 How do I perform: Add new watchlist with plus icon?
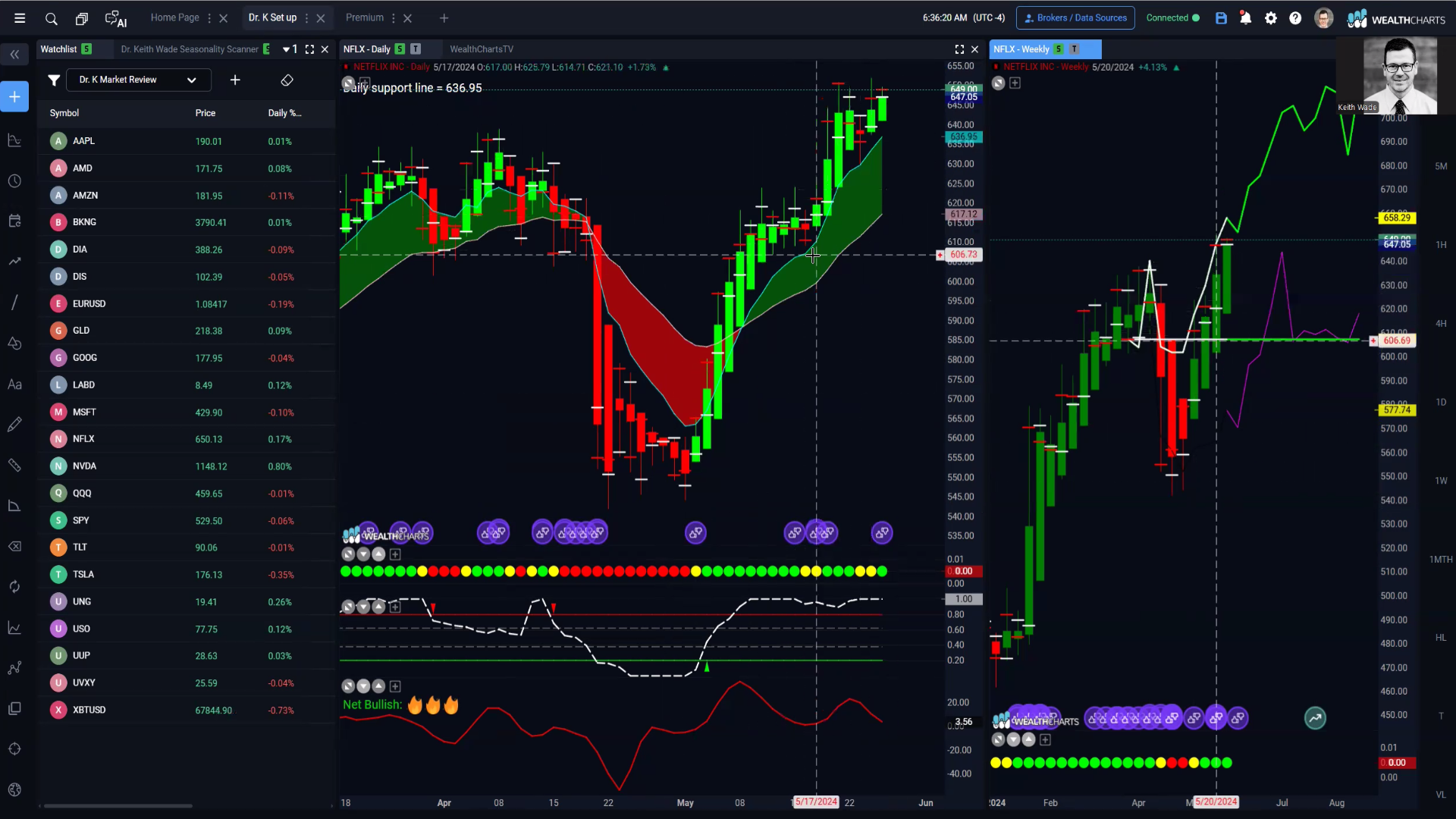[x=235, y=80]
